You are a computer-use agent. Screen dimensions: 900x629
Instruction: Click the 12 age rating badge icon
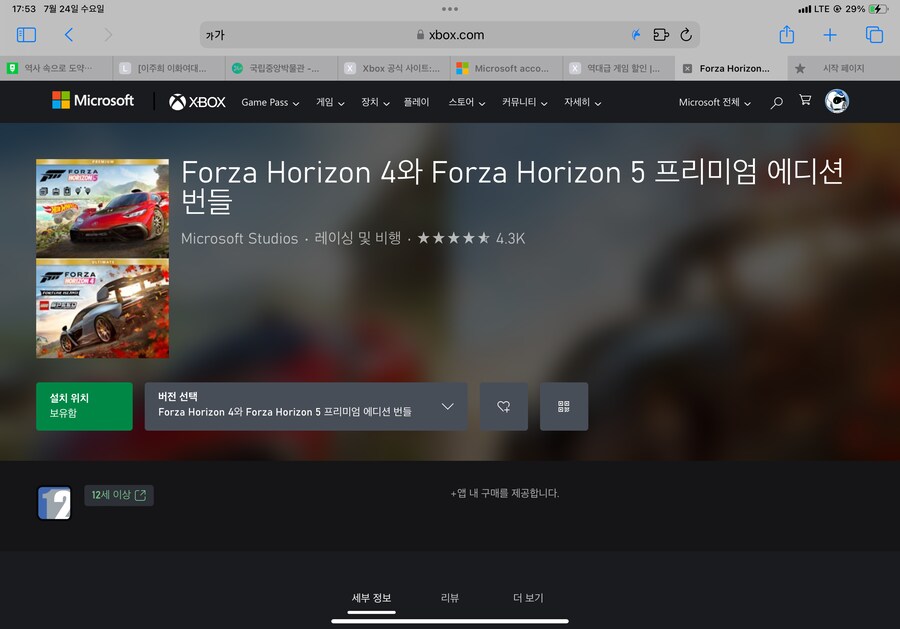(55, 503)
